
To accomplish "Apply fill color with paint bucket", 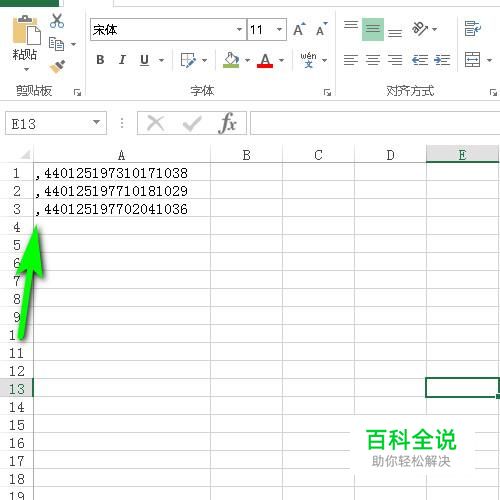I will tap(231, 60).
